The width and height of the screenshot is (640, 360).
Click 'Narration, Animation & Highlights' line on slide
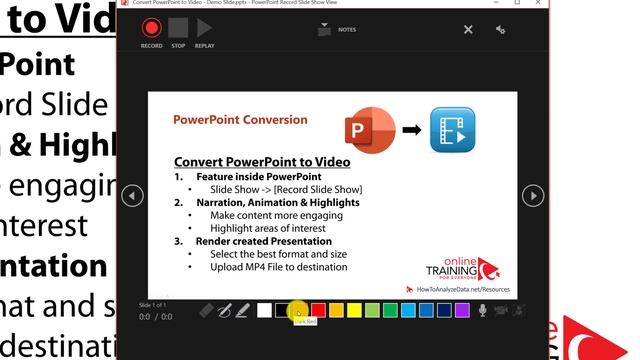point(278,202)
